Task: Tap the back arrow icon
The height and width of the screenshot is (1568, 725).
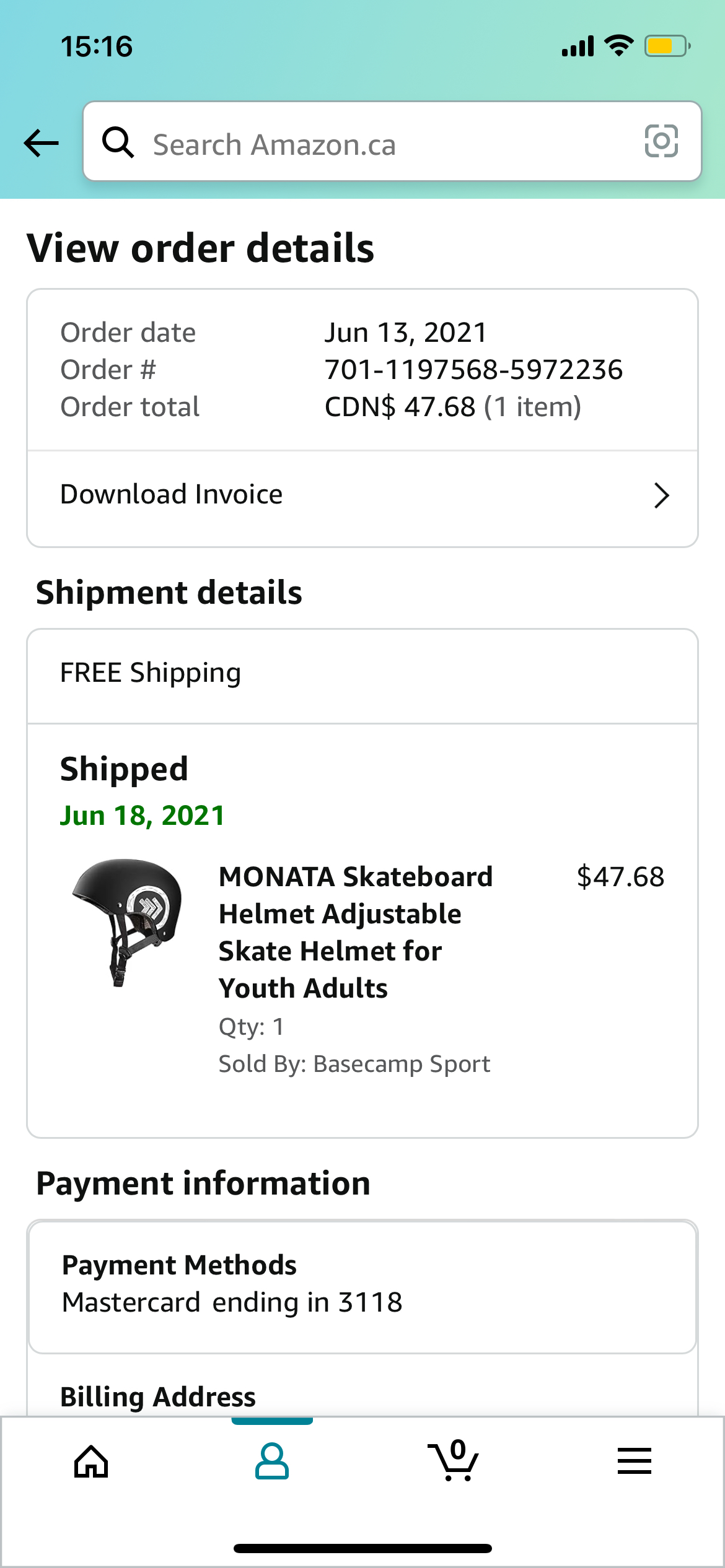Action: pyautogui.click(x=41, y=143)
